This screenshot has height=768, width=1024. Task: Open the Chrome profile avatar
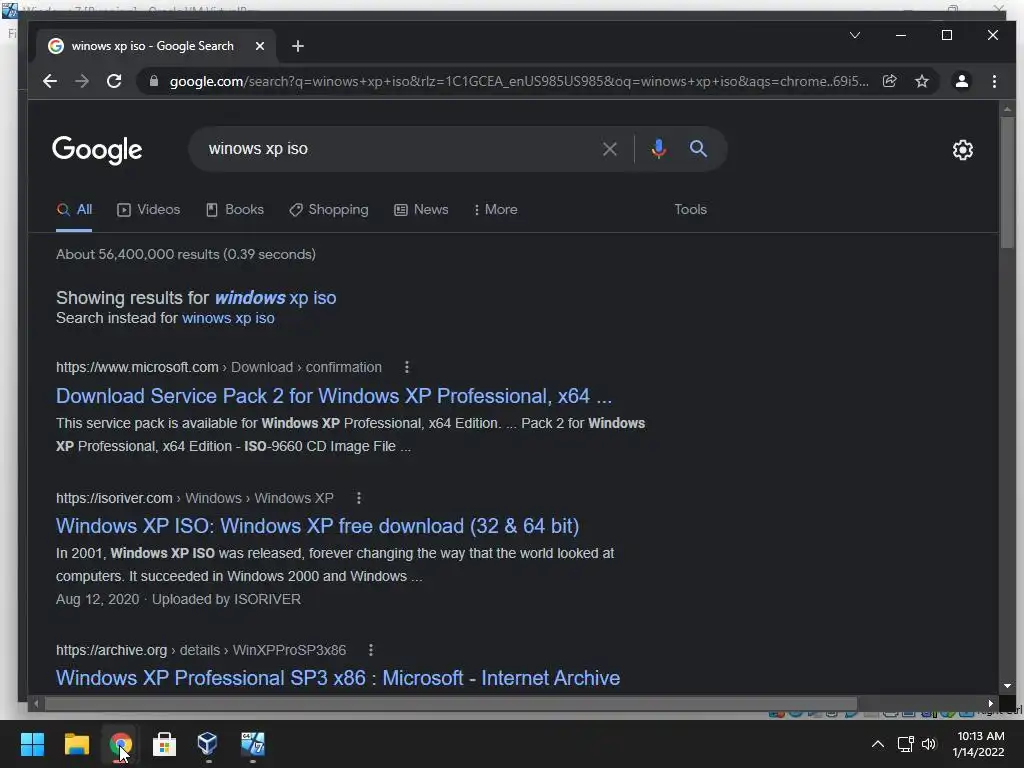[x=961, y=81]
